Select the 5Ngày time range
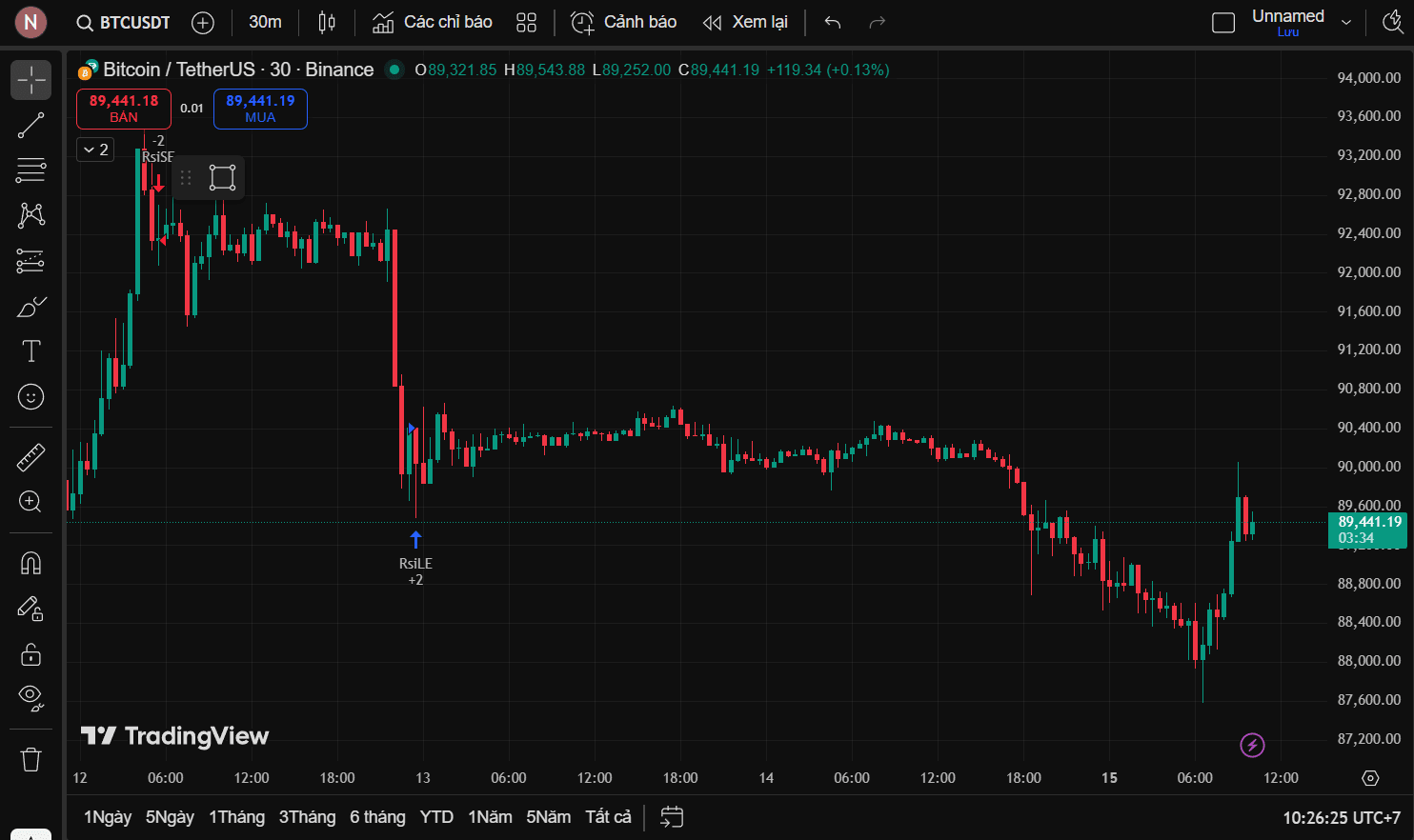This screenshot has height=840, width=1414. click(x=170, y=817)
